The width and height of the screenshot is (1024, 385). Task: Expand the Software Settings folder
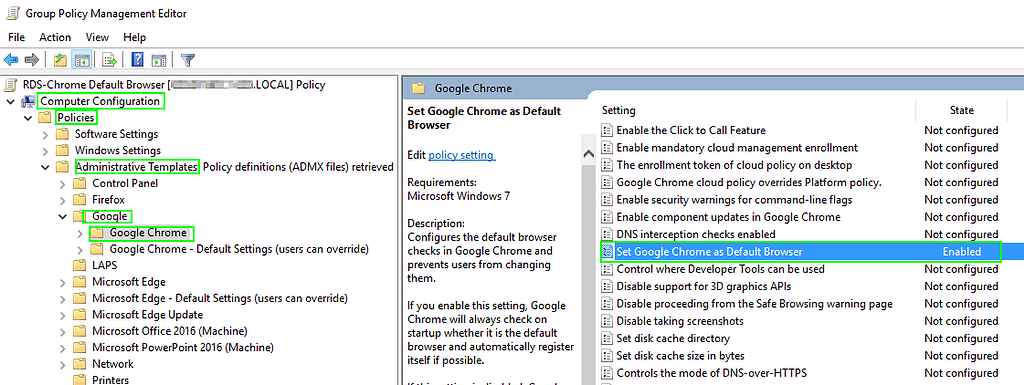46,134
